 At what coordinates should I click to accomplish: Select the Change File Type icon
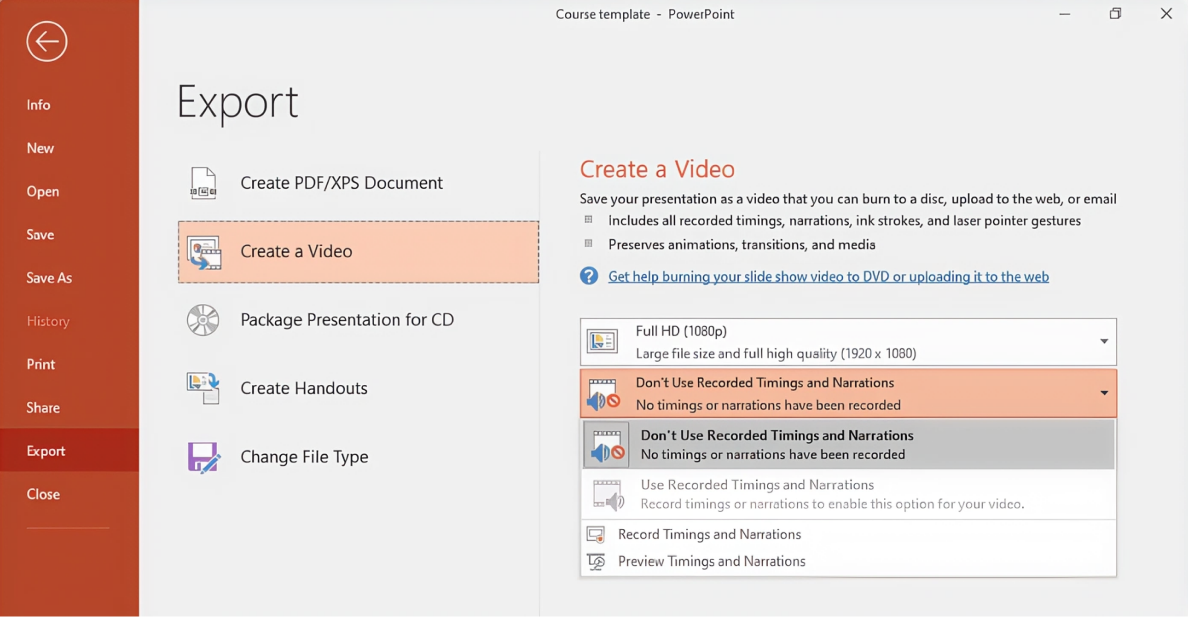(x=204, y=456)
